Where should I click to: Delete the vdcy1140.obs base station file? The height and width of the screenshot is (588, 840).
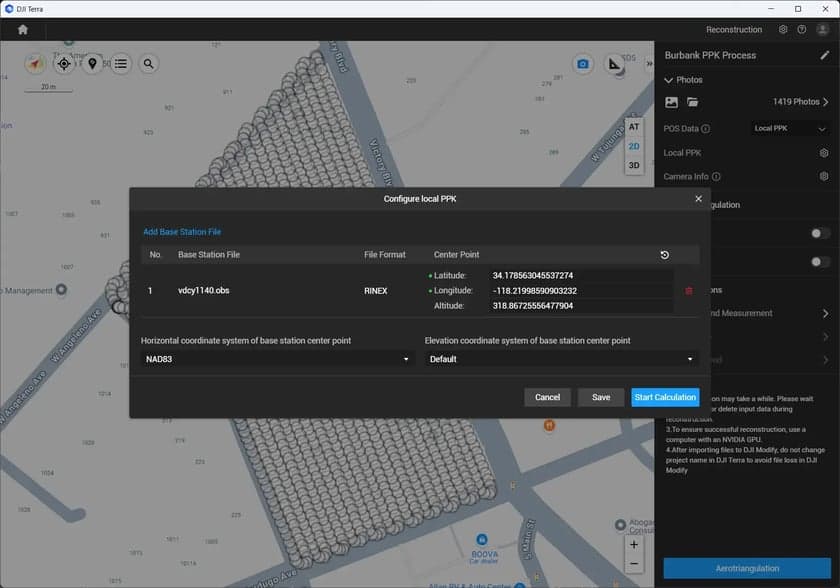tap(688, 291)
